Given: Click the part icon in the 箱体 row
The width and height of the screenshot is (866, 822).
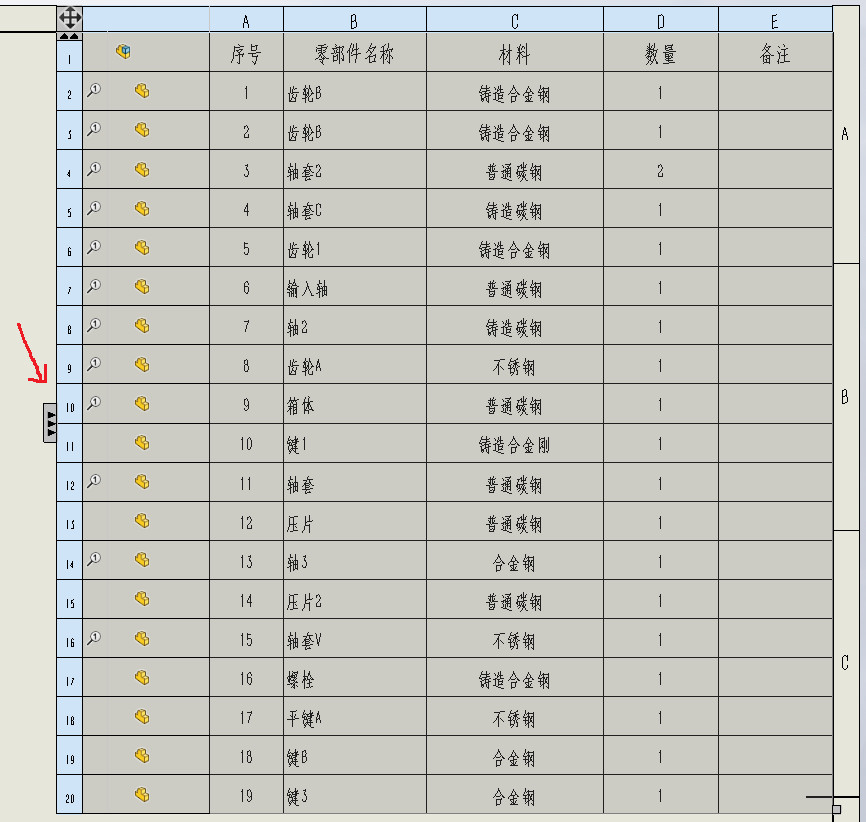Looking at the screenshot, I should pyautogui.click(x=142, y=404).
